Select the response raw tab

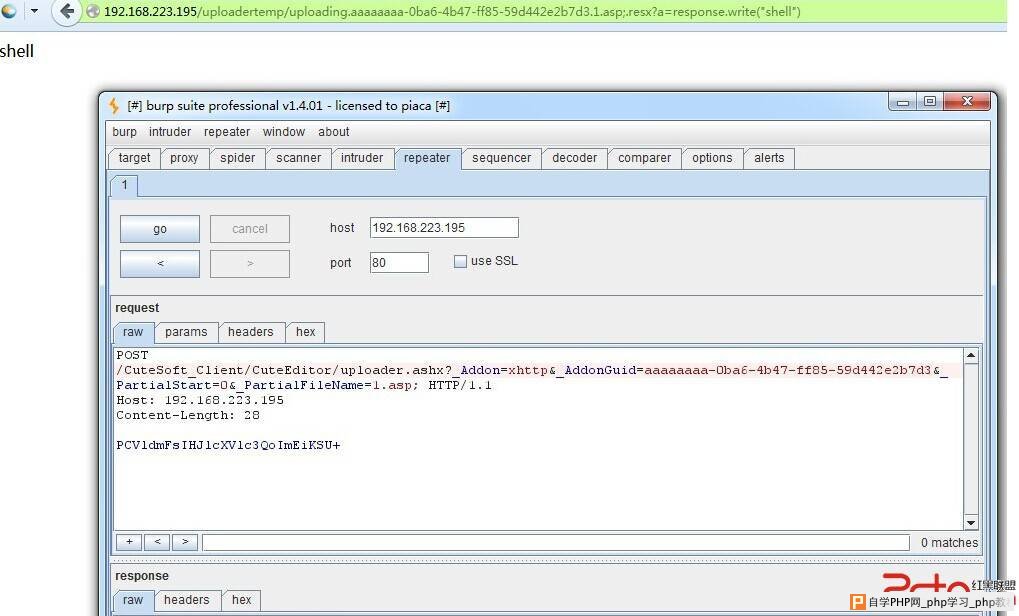133,600
